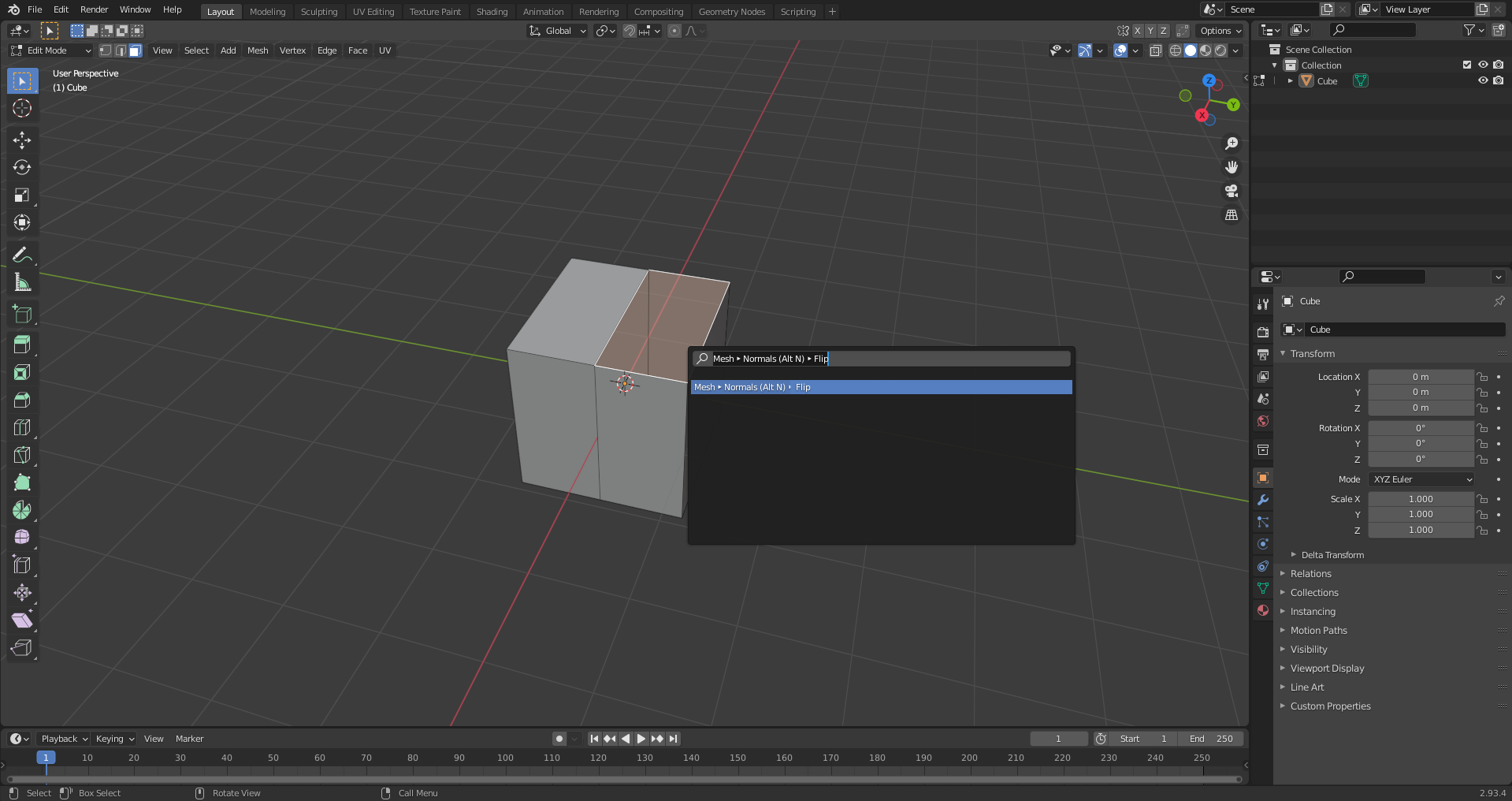
Task: Activate the Transform tool
Action: coord(22,223)
